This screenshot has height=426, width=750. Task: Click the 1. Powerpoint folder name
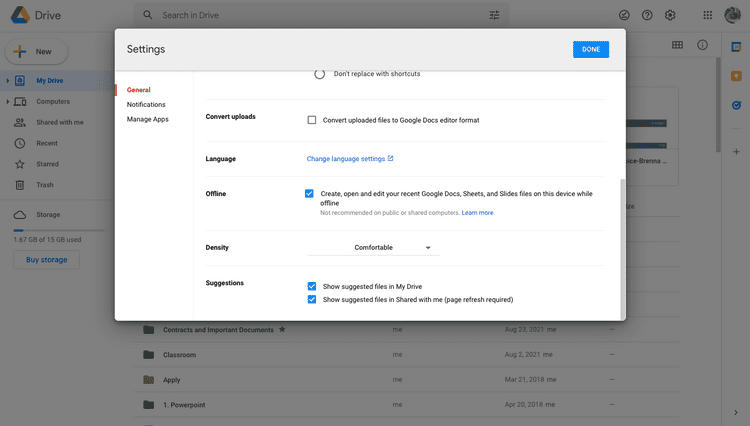click(x=184, y=405)
